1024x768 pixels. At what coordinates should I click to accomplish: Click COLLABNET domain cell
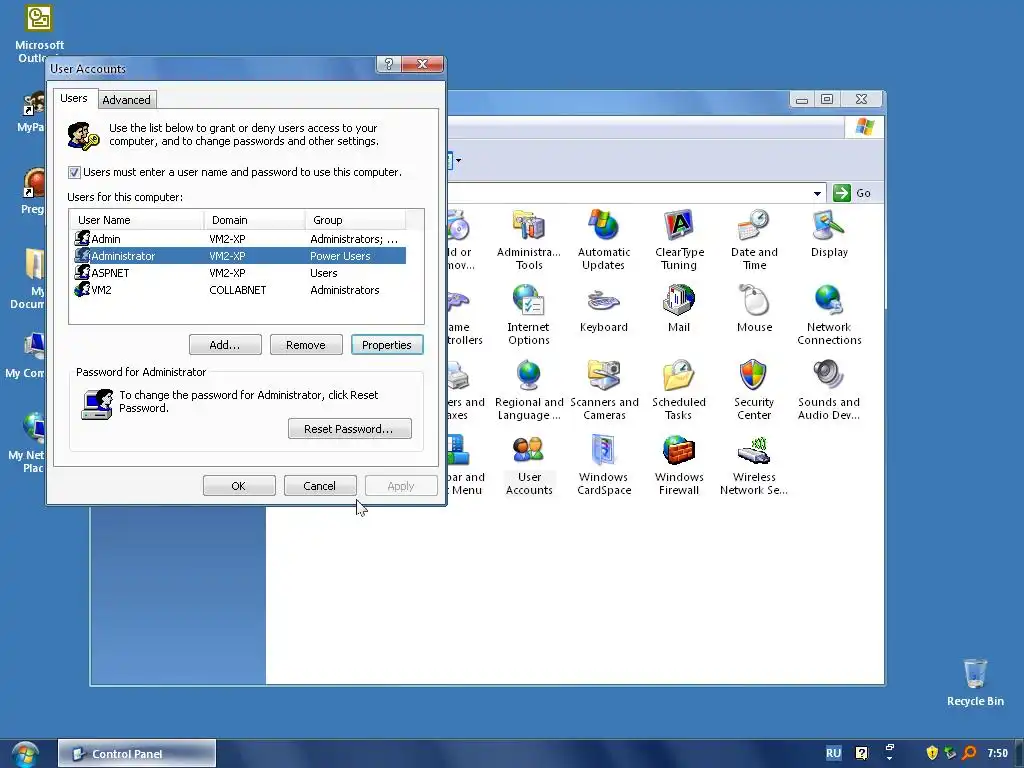[x=238, y=290]
